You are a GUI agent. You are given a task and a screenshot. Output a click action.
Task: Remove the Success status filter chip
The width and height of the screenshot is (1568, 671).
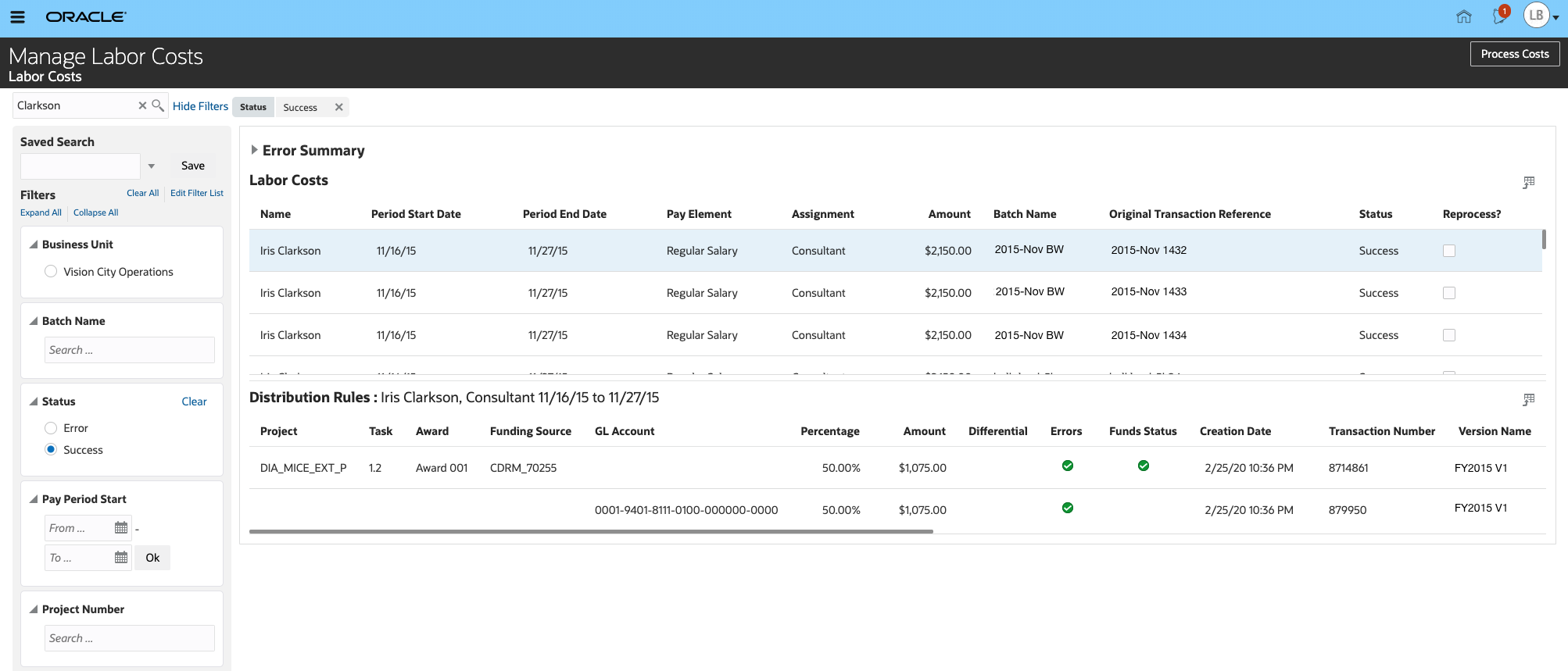point(338,107)
